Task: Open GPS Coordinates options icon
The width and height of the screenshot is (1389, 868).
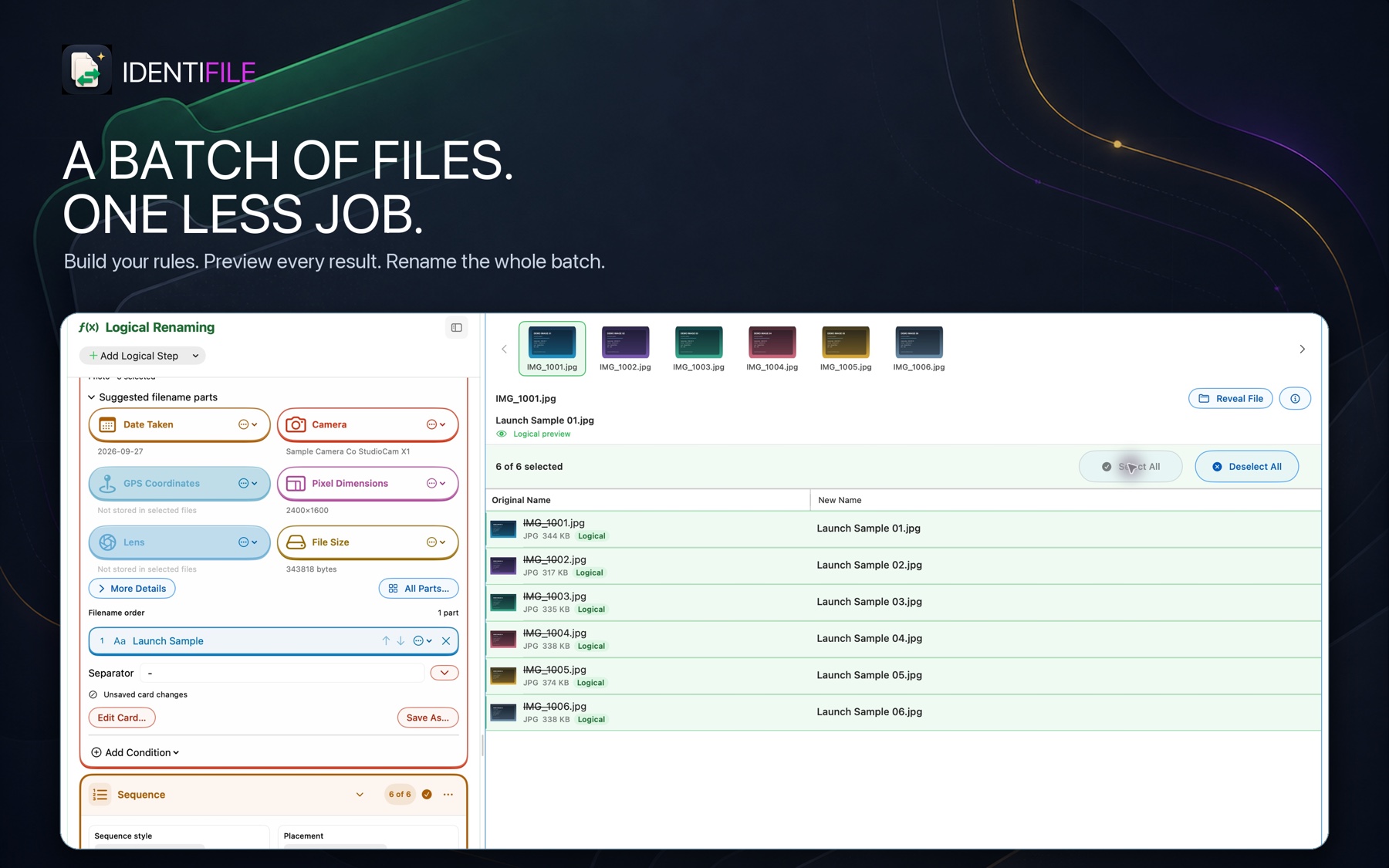Action: tap(248, 484)
